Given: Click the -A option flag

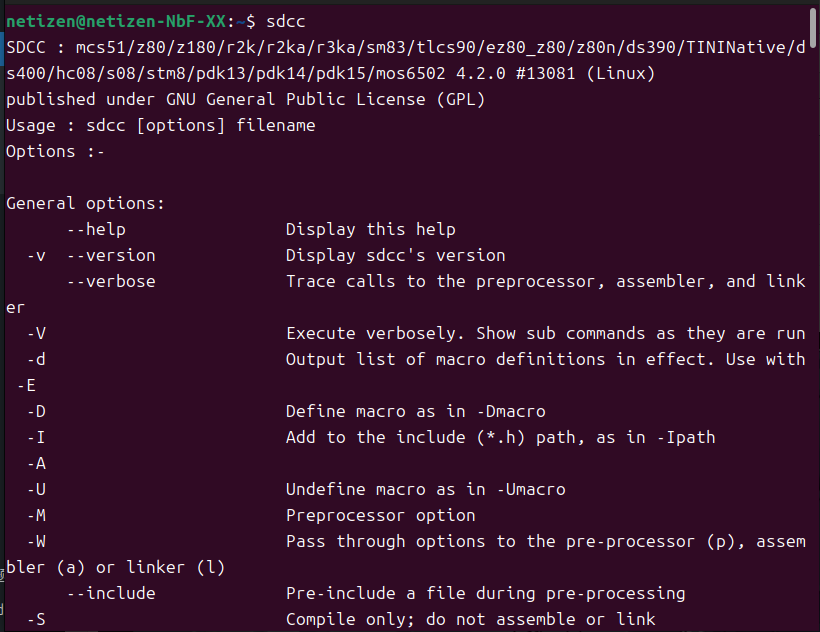Looking at the screenshot, I should 37,464.
